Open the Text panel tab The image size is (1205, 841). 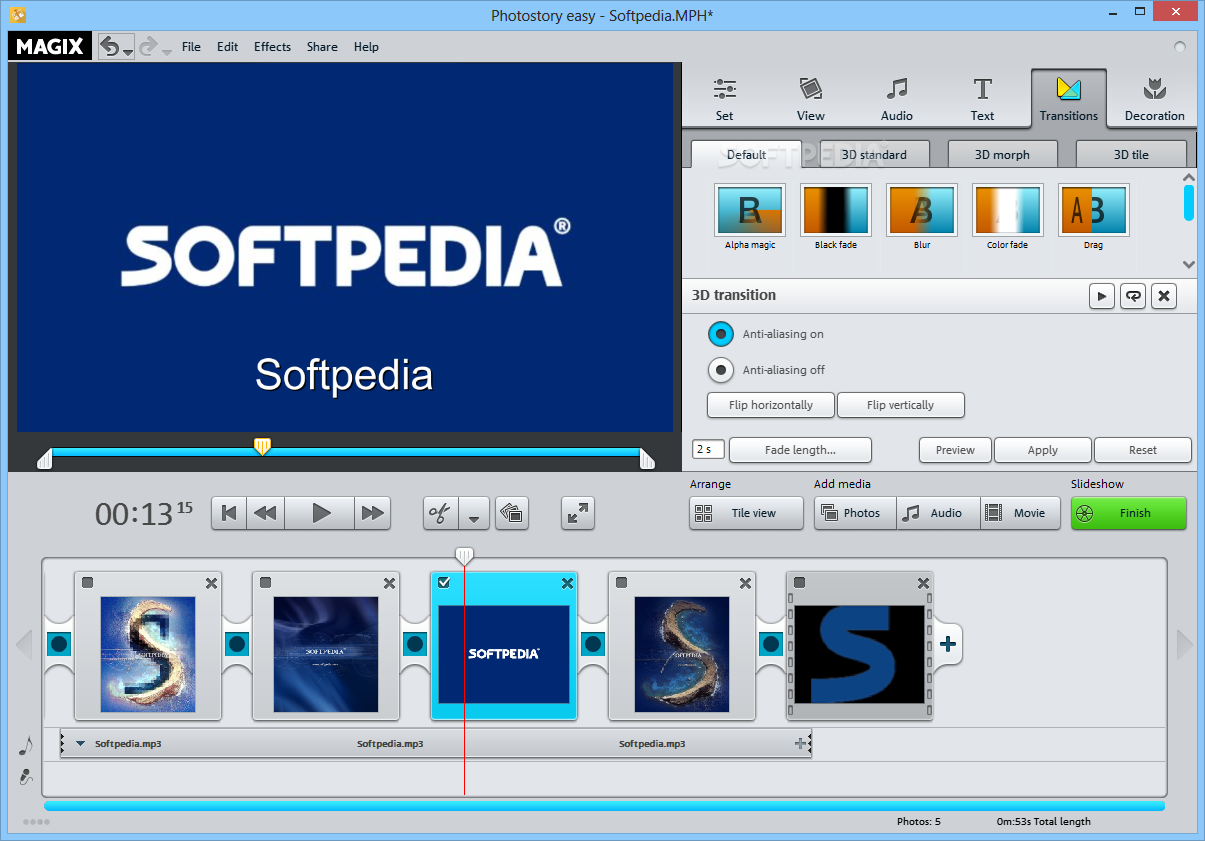pyautogui.click(x=983, y=99)
